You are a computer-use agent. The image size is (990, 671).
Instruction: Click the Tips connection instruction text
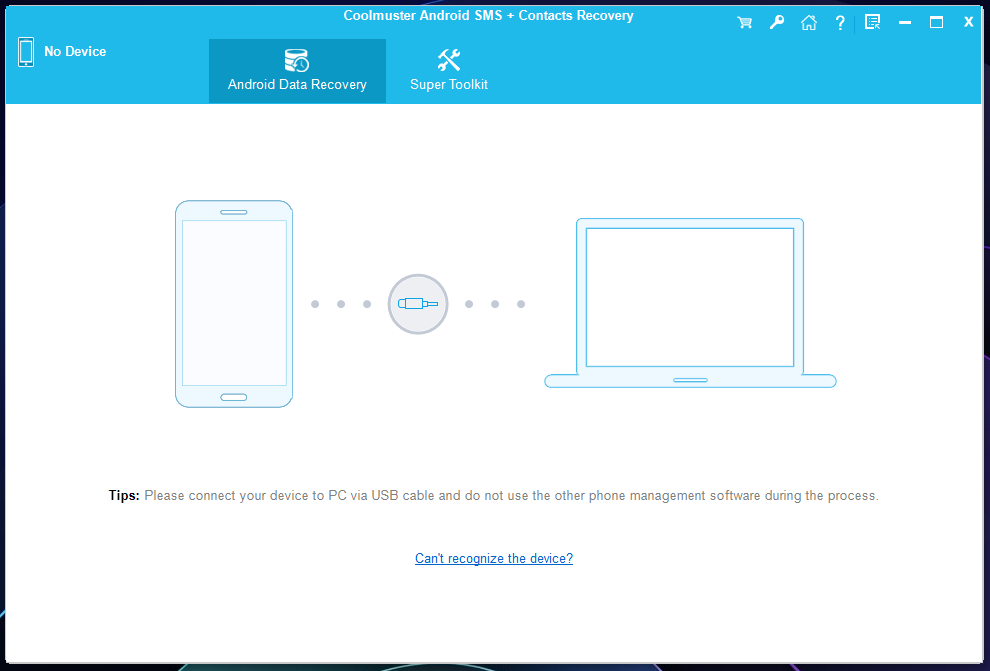click(x=494, y=496)
